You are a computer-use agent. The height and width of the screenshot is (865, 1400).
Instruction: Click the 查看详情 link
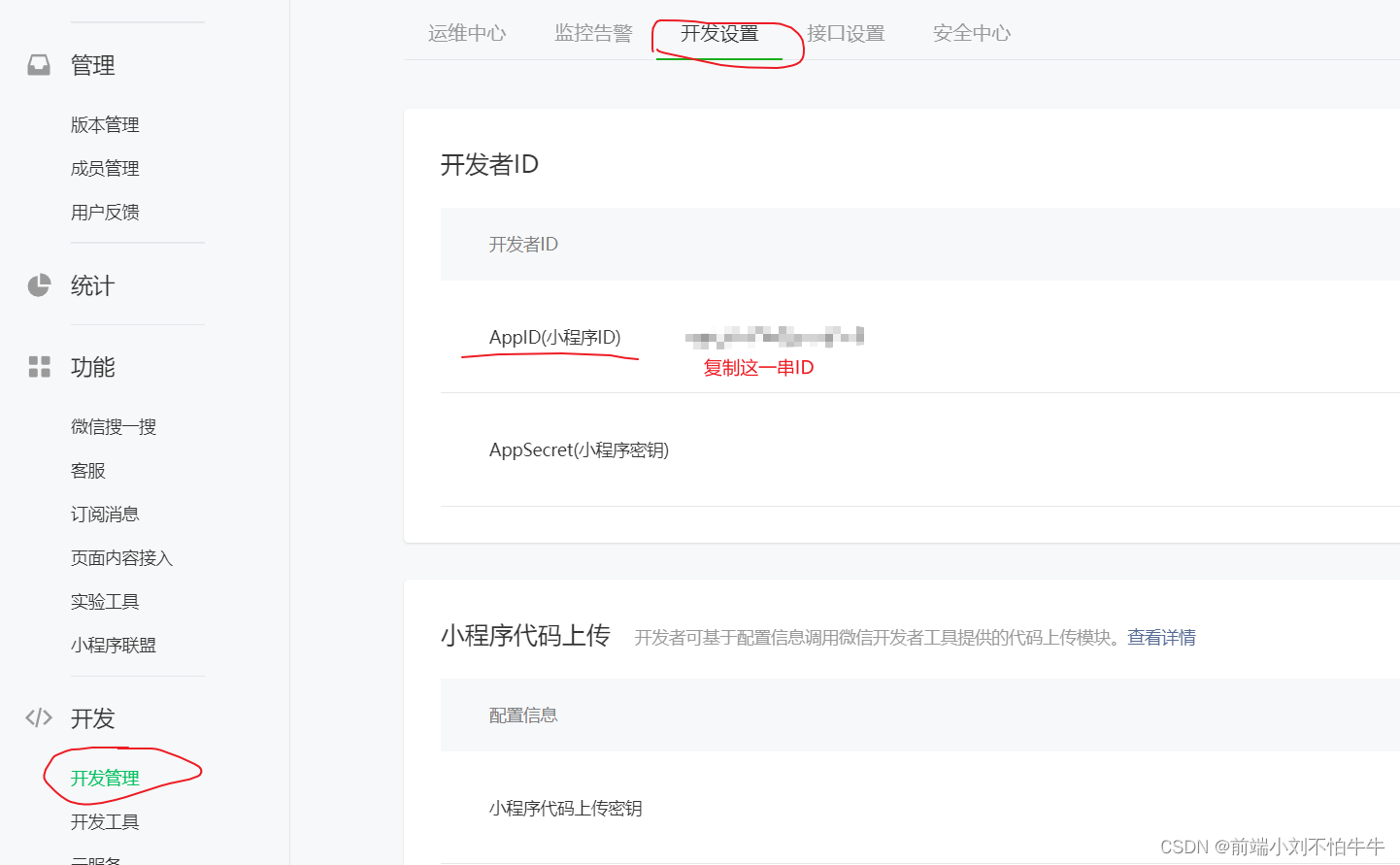1161,637
